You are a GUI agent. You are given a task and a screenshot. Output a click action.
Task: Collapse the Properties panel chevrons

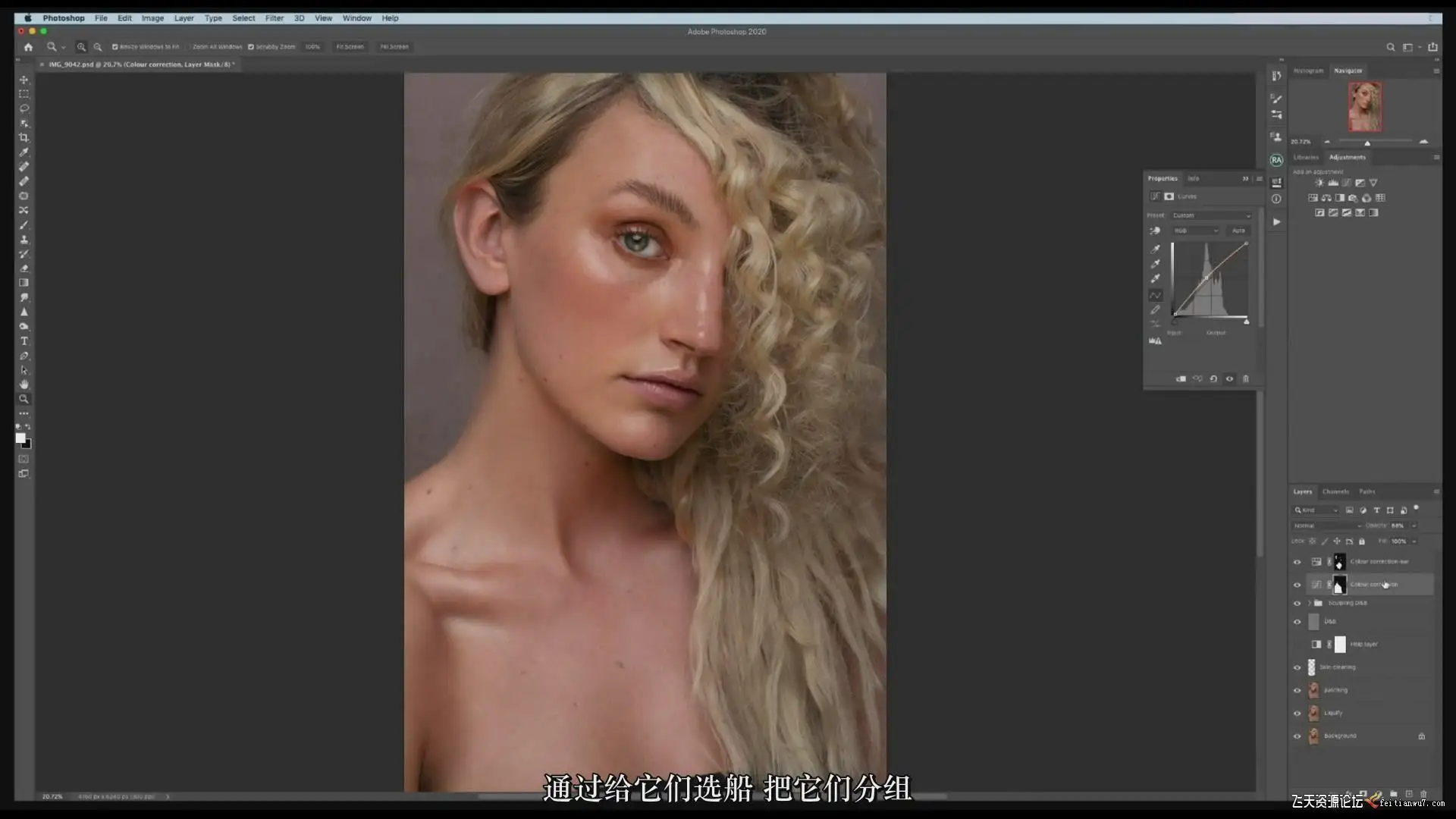(1245, 178)
